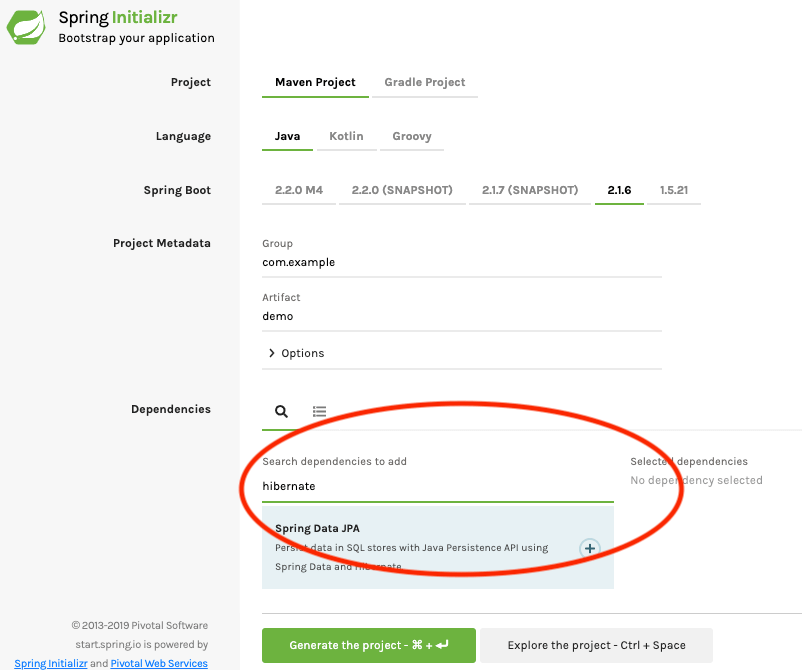Click the Project Metadata label
The height and width of the screenshot is (670, 802).
(162, 243)
